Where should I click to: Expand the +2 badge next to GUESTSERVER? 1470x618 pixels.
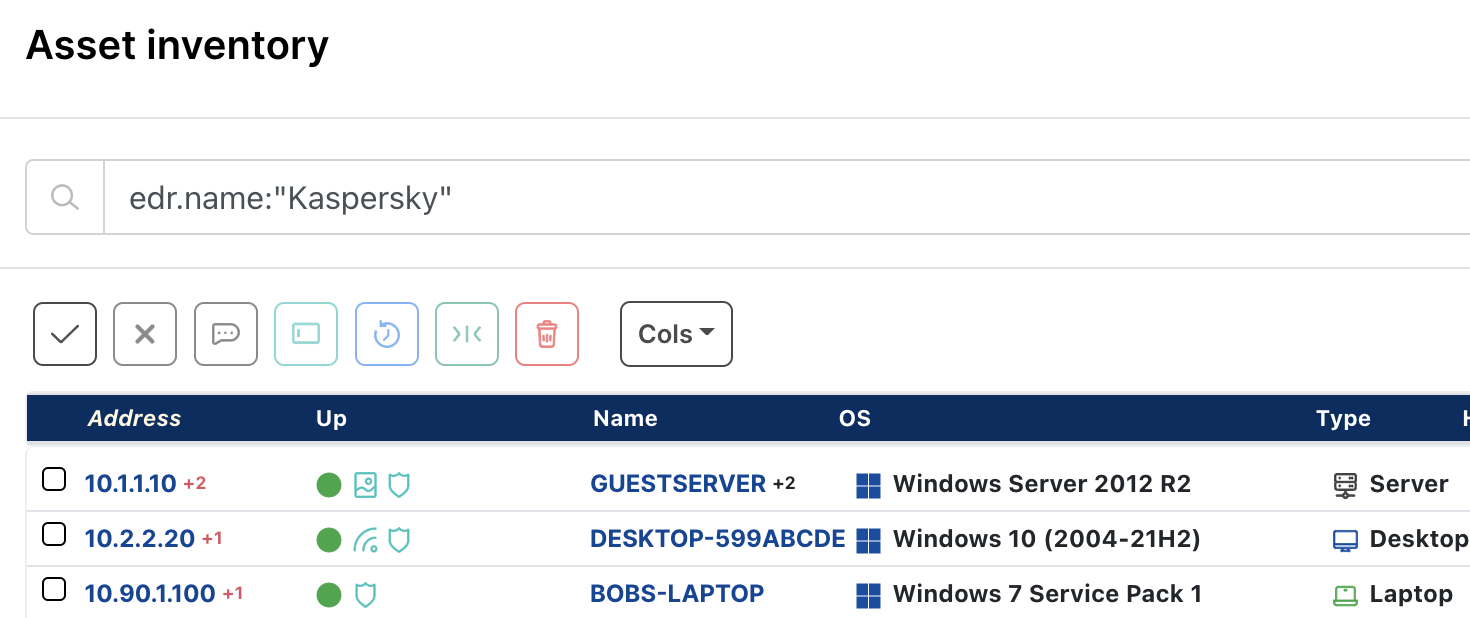781,483
